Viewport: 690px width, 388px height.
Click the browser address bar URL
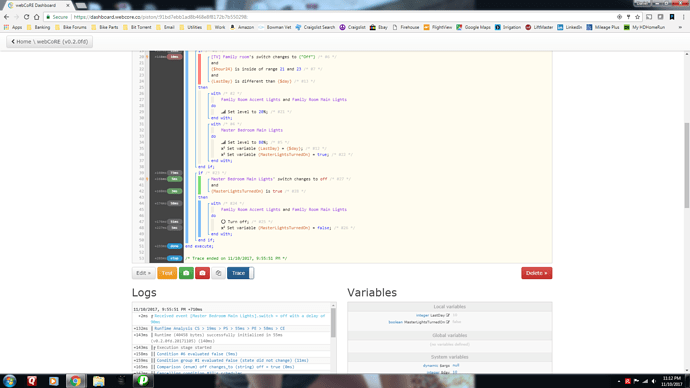click(160, 17)
